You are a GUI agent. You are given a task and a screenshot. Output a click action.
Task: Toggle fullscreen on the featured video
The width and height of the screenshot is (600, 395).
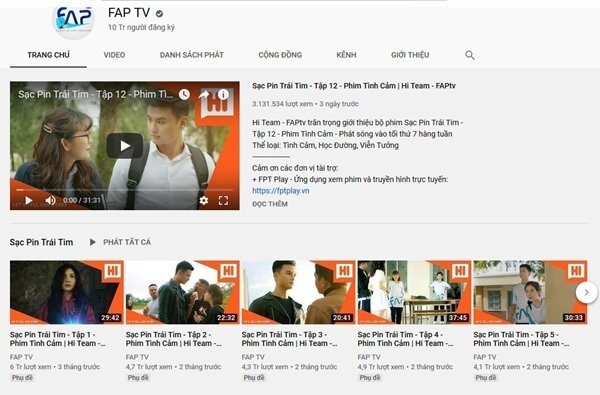click(x=223, y=200)
